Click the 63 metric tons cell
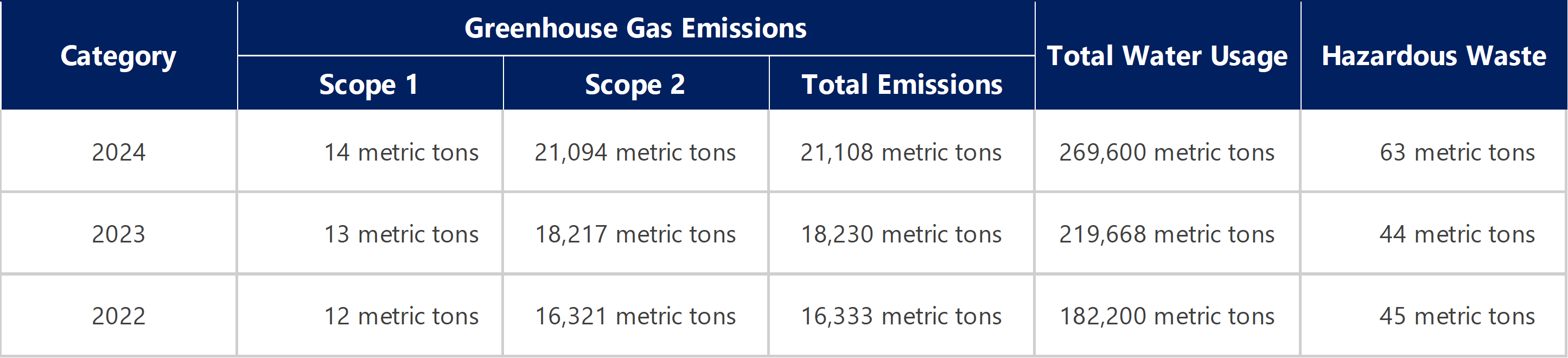 [1457, 152]
